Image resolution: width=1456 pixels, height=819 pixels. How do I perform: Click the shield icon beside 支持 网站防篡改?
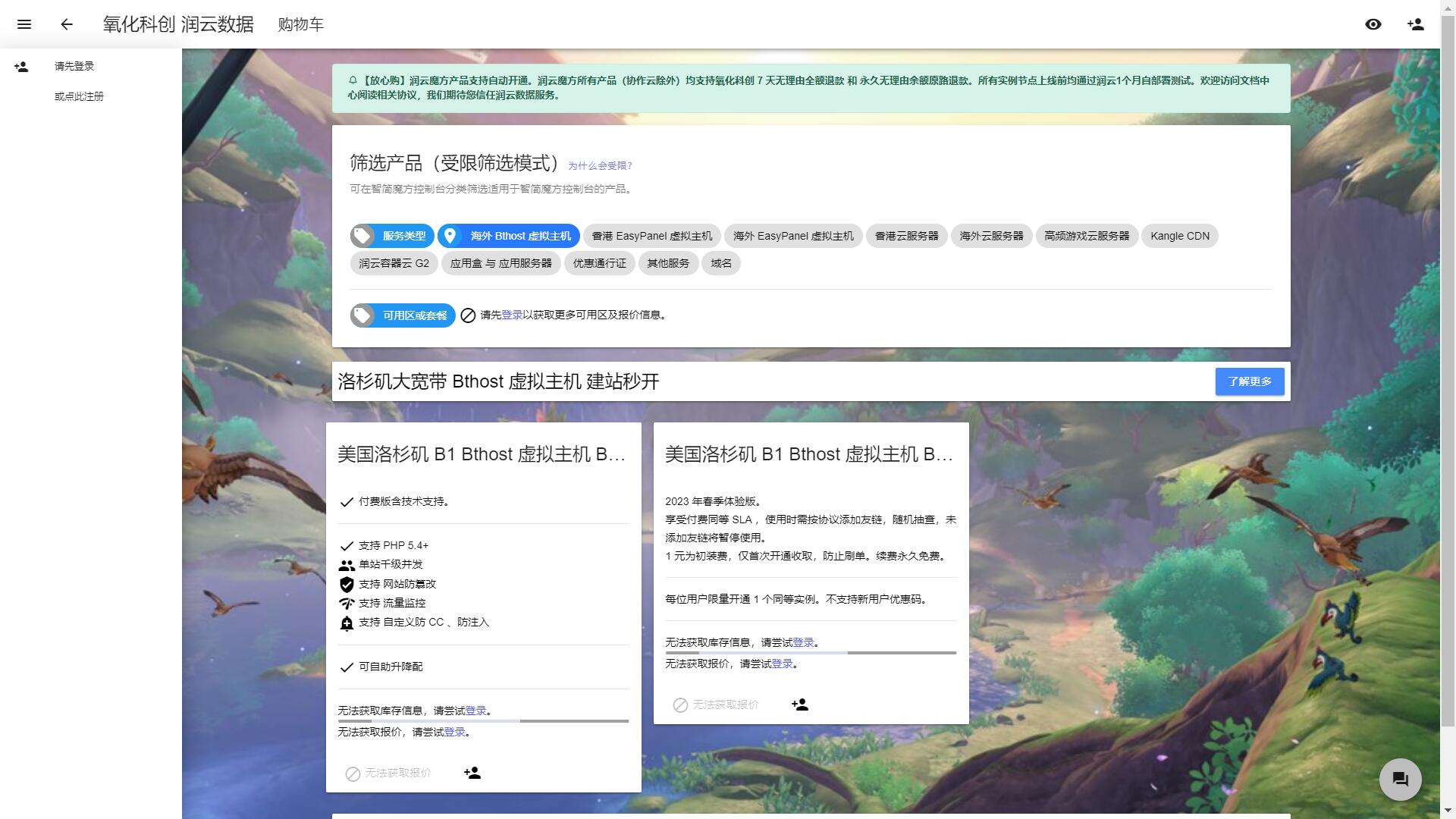[x=347, y=584]
